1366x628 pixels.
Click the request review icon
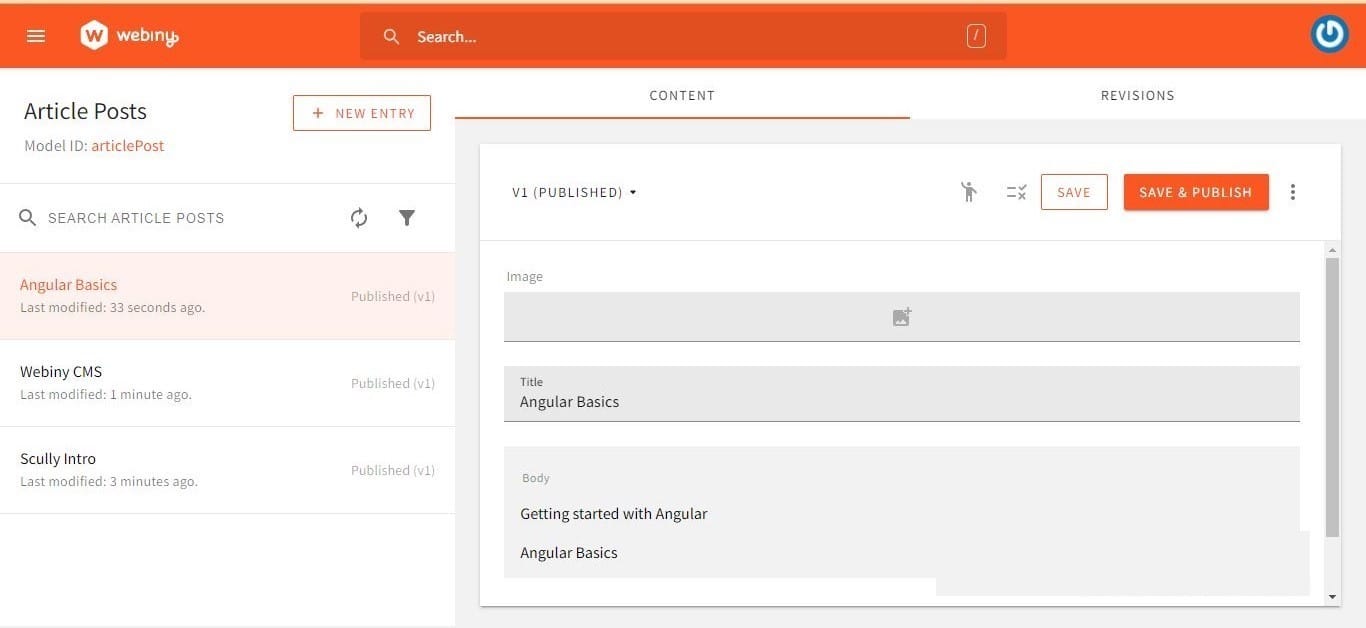pos(968,192)
